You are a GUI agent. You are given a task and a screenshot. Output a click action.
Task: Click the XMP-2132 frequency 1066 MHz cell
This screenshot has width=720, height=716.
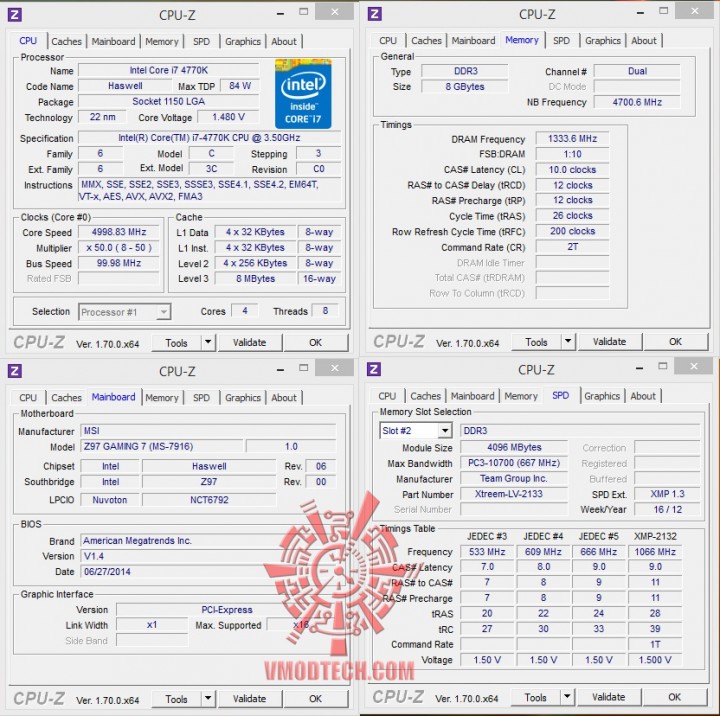pyautogui.click(x=655, y=552)
